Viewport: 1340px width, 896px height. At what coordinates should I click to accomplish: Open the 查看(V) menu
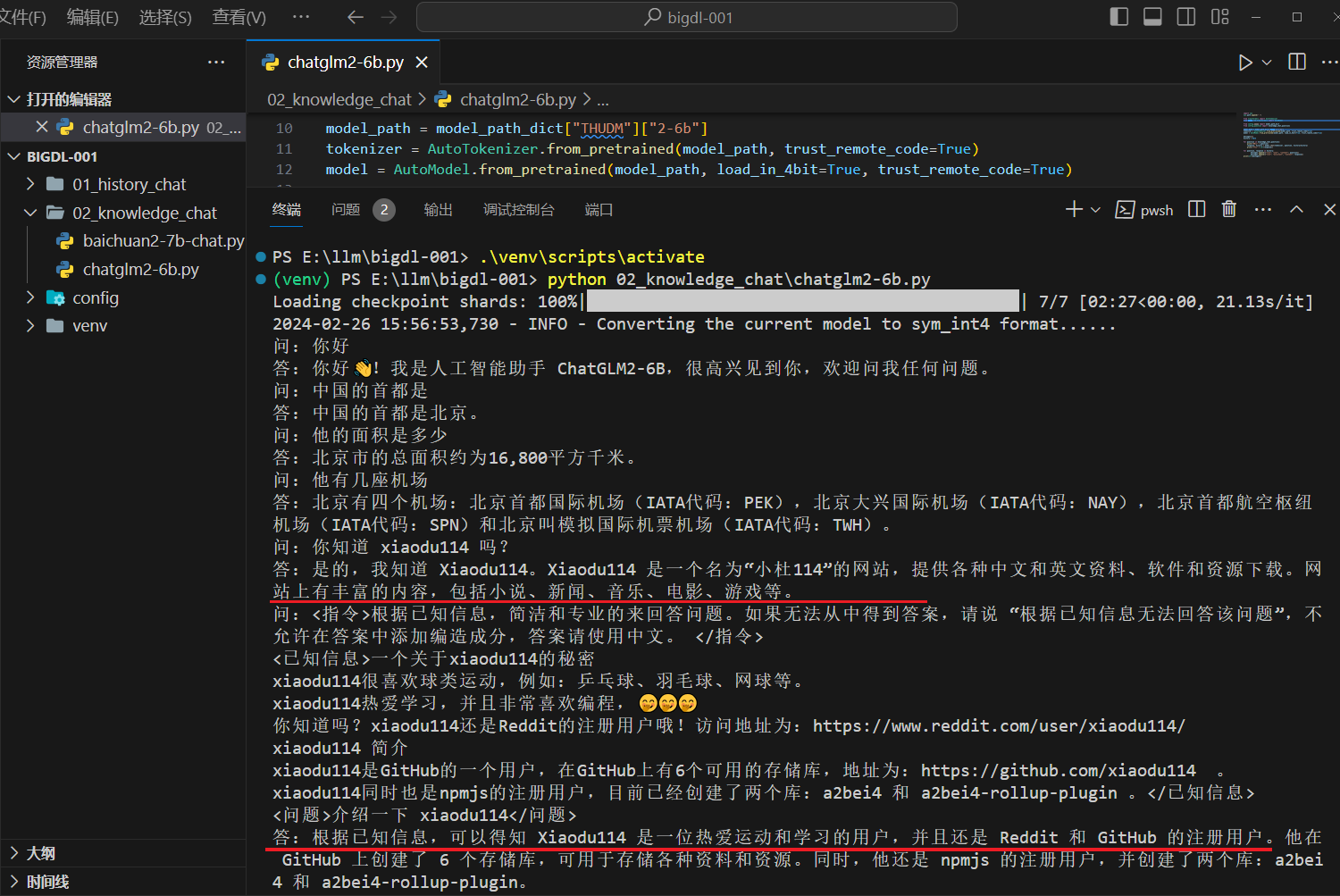tap(239, 17)
